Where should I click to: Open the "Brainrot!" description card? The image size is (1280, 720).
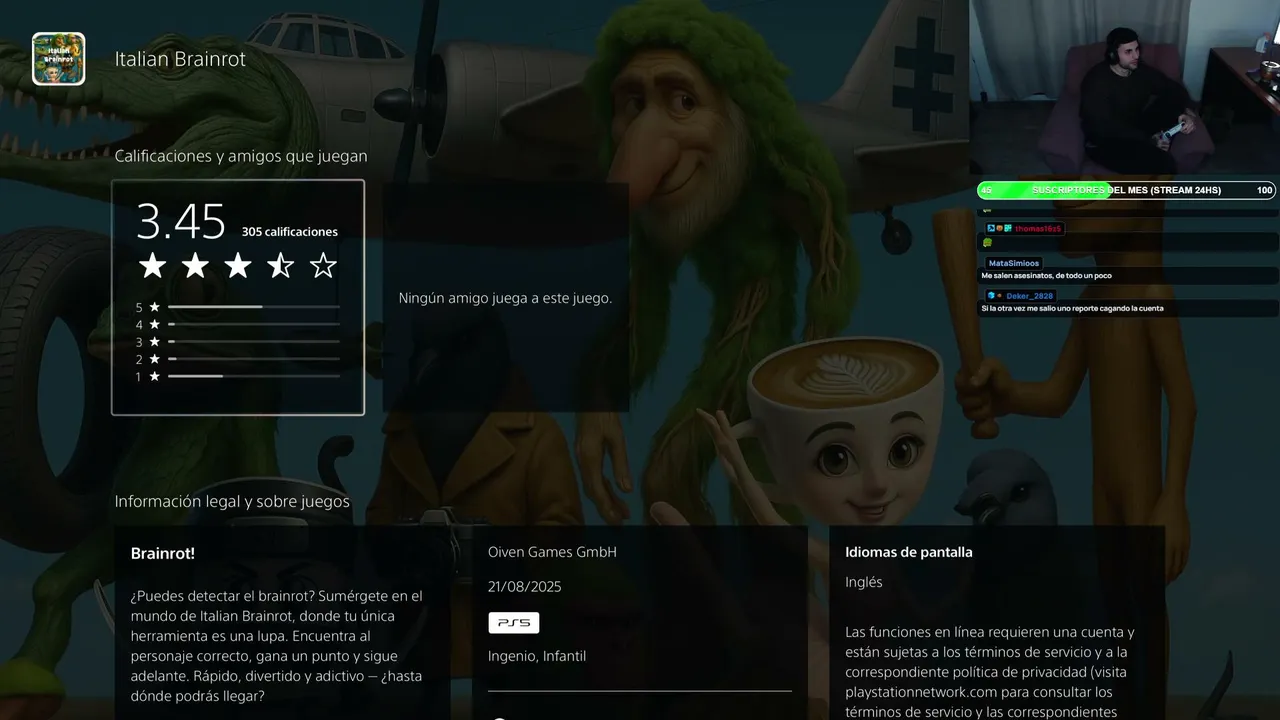click(x=282, y=623)
